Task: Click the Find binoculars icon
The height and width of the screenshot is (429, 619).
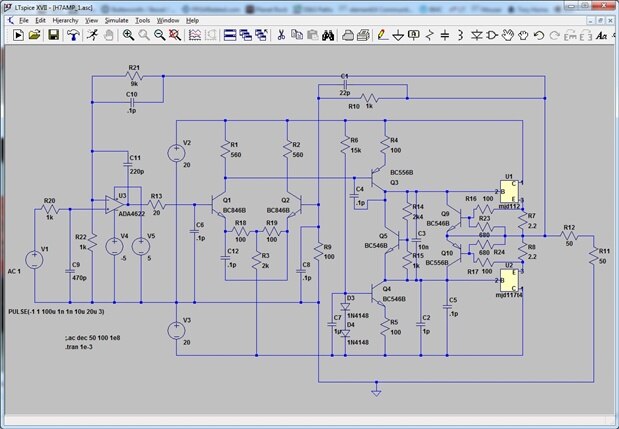Action: pos(332,35)
